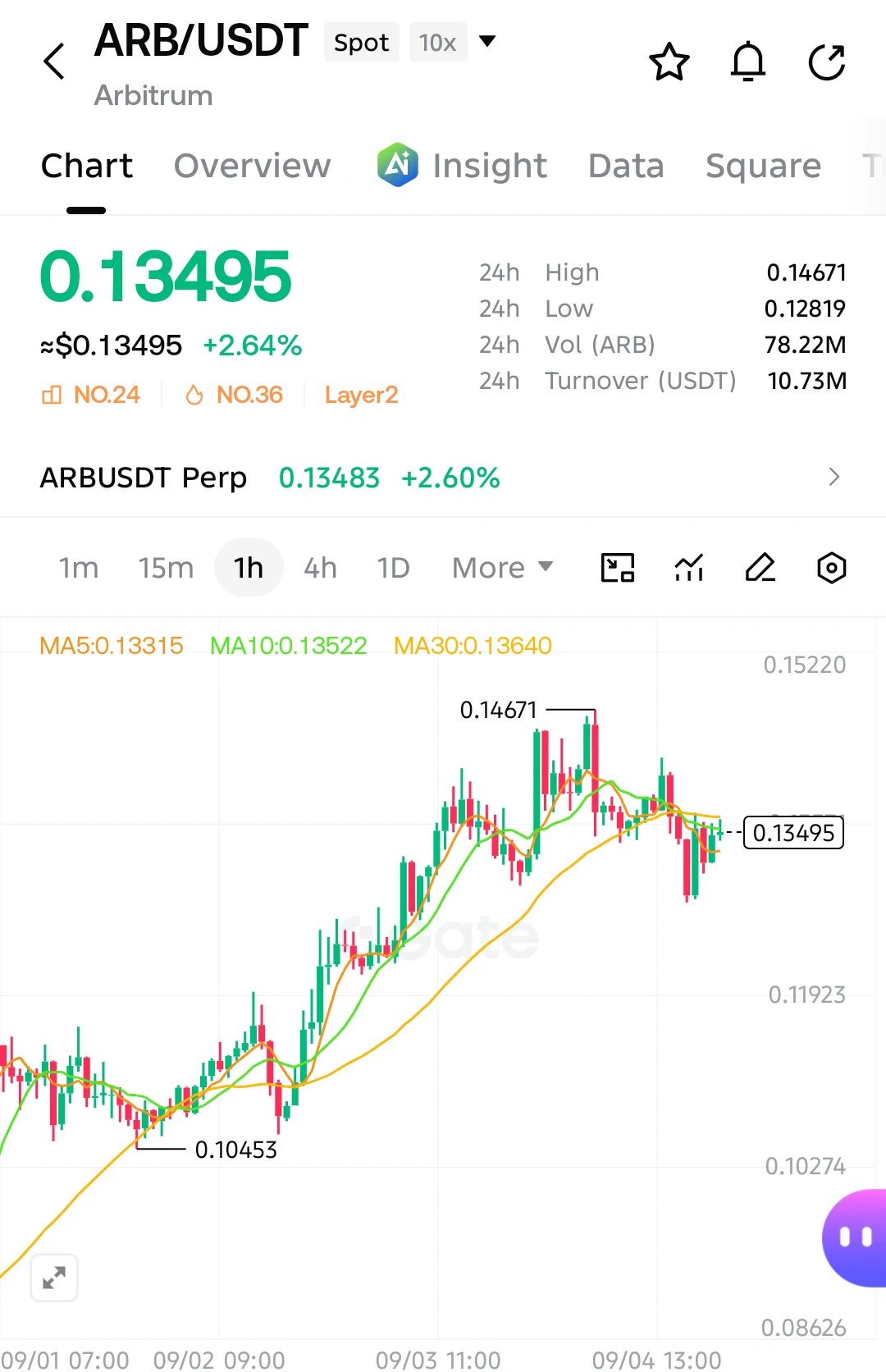Open ARBUSDT Perp chevron arrow
This screenshot has height=1372, width=886.
[x=834, y=477]
